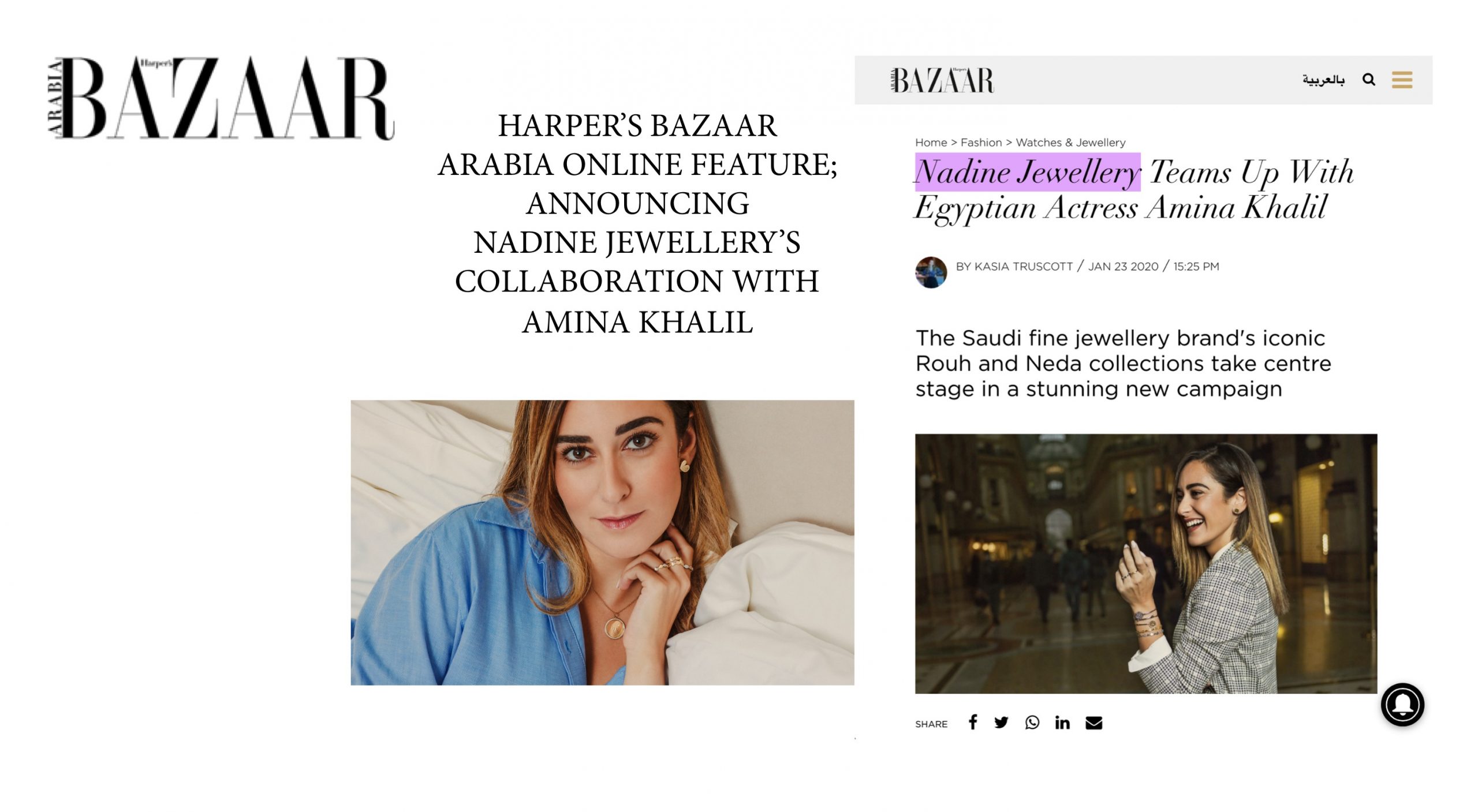Share article on Facebook
Viewport: 1478px width, 812px height.
tap(973, 722)
